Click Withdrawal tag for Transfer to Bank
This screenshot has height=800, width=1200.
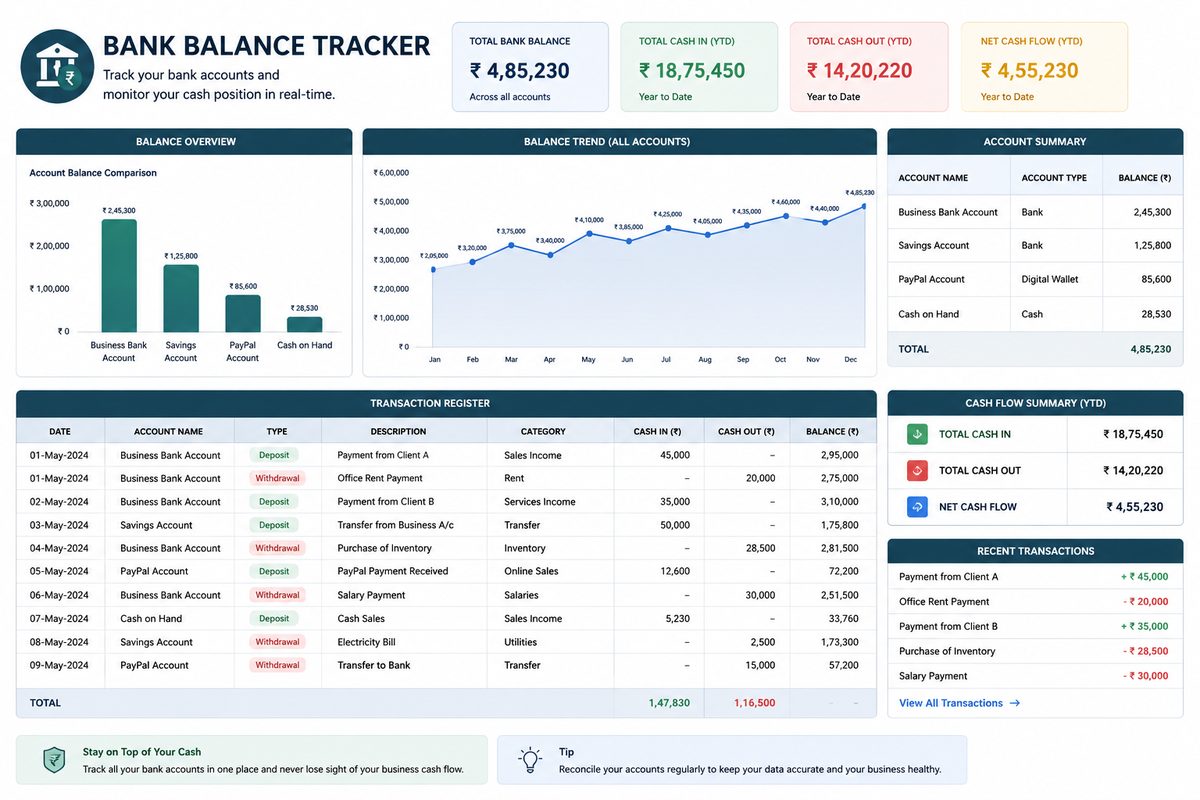(x=277, y=665)
